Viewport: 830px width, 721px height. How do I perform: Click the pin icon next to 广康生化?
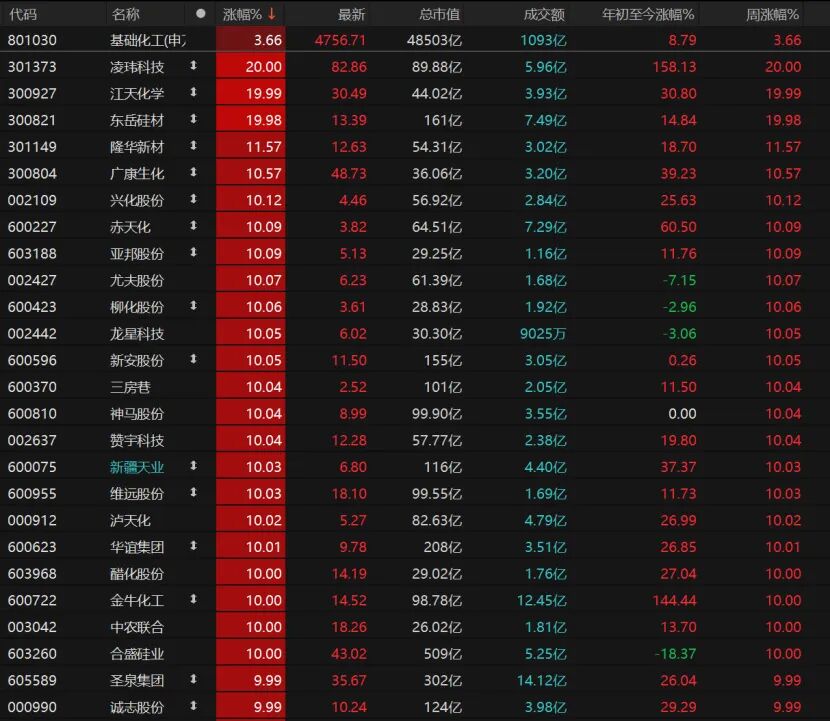(193, 172)
